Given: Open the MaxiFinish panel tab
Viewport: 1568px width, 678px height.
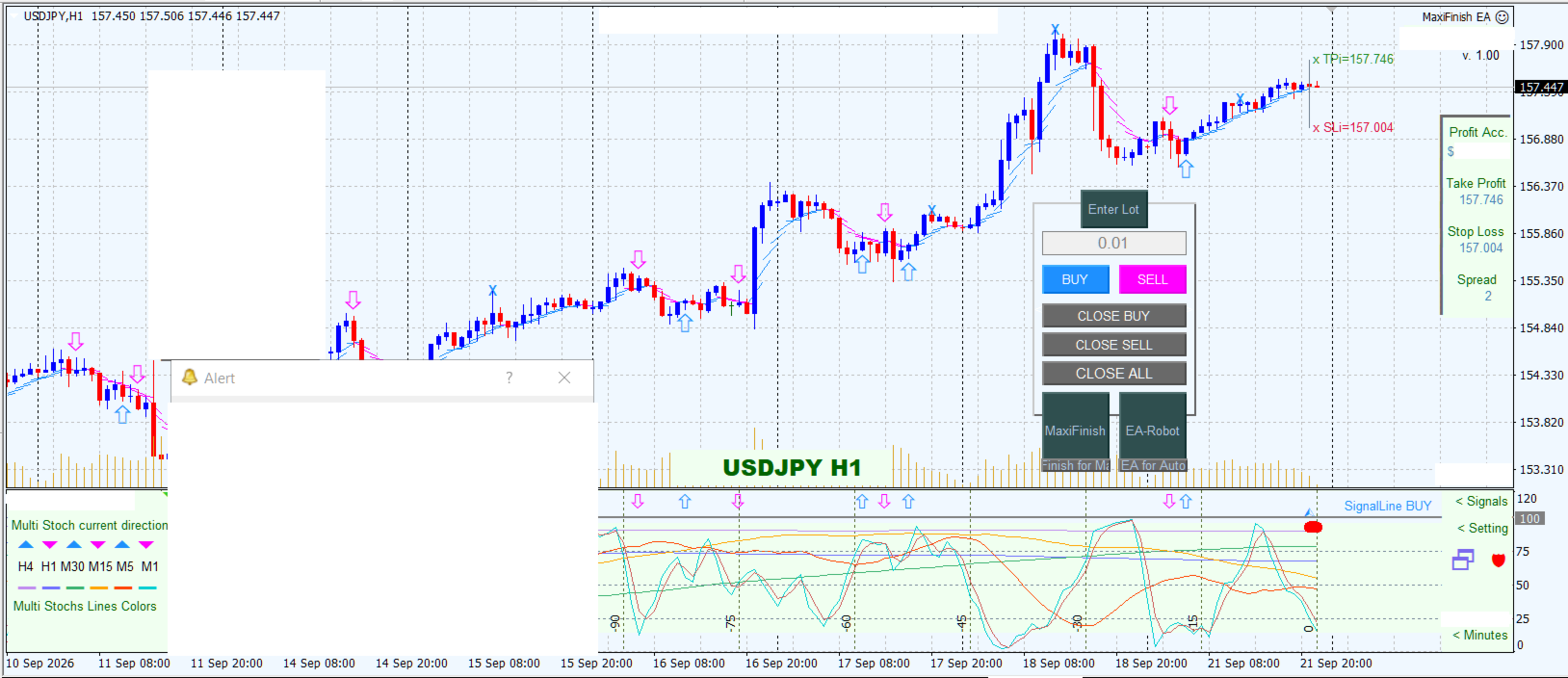Looking at the screenshot, I should click(1075, 430).
